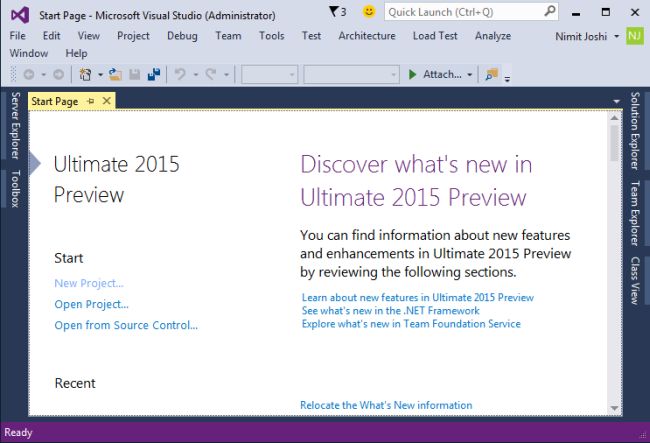This screenshot has width=650, height=443.
Task: Click the Save All toolbar icon
Action: (x=154, y=75)
